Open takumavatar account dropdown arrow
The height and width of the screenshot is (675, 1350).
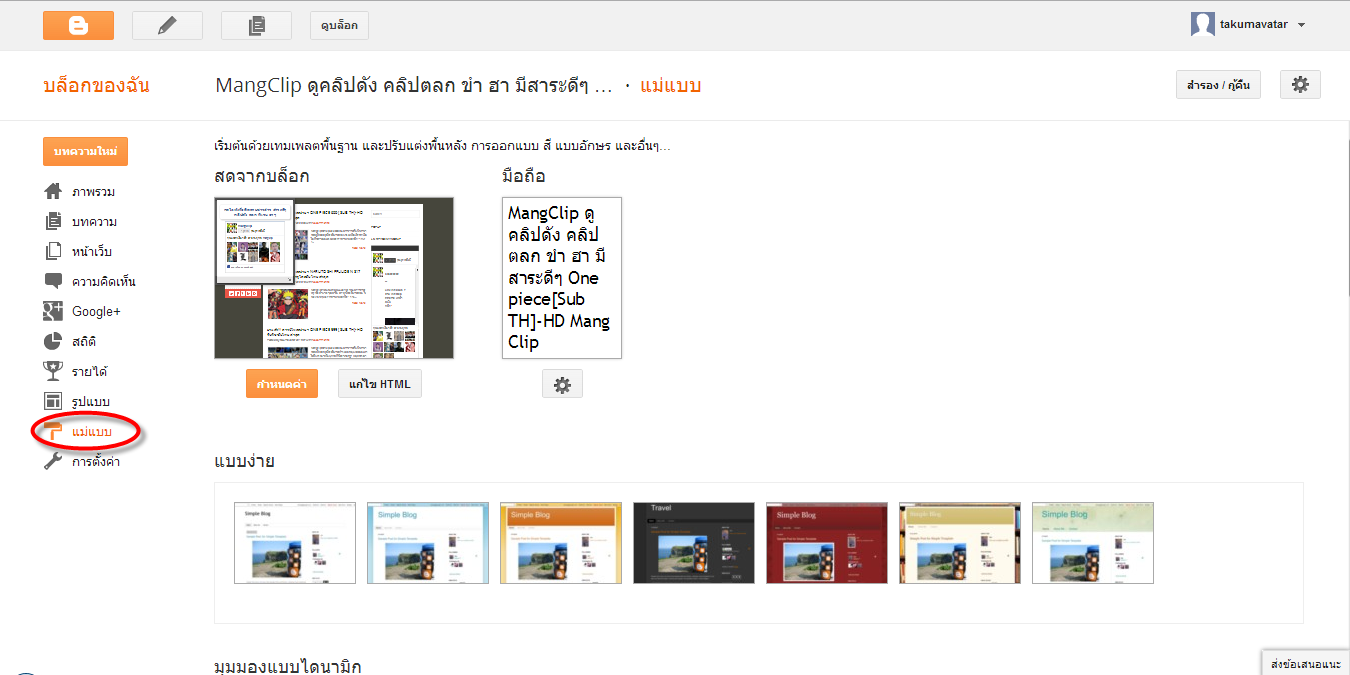click(x=1301, y=25)
